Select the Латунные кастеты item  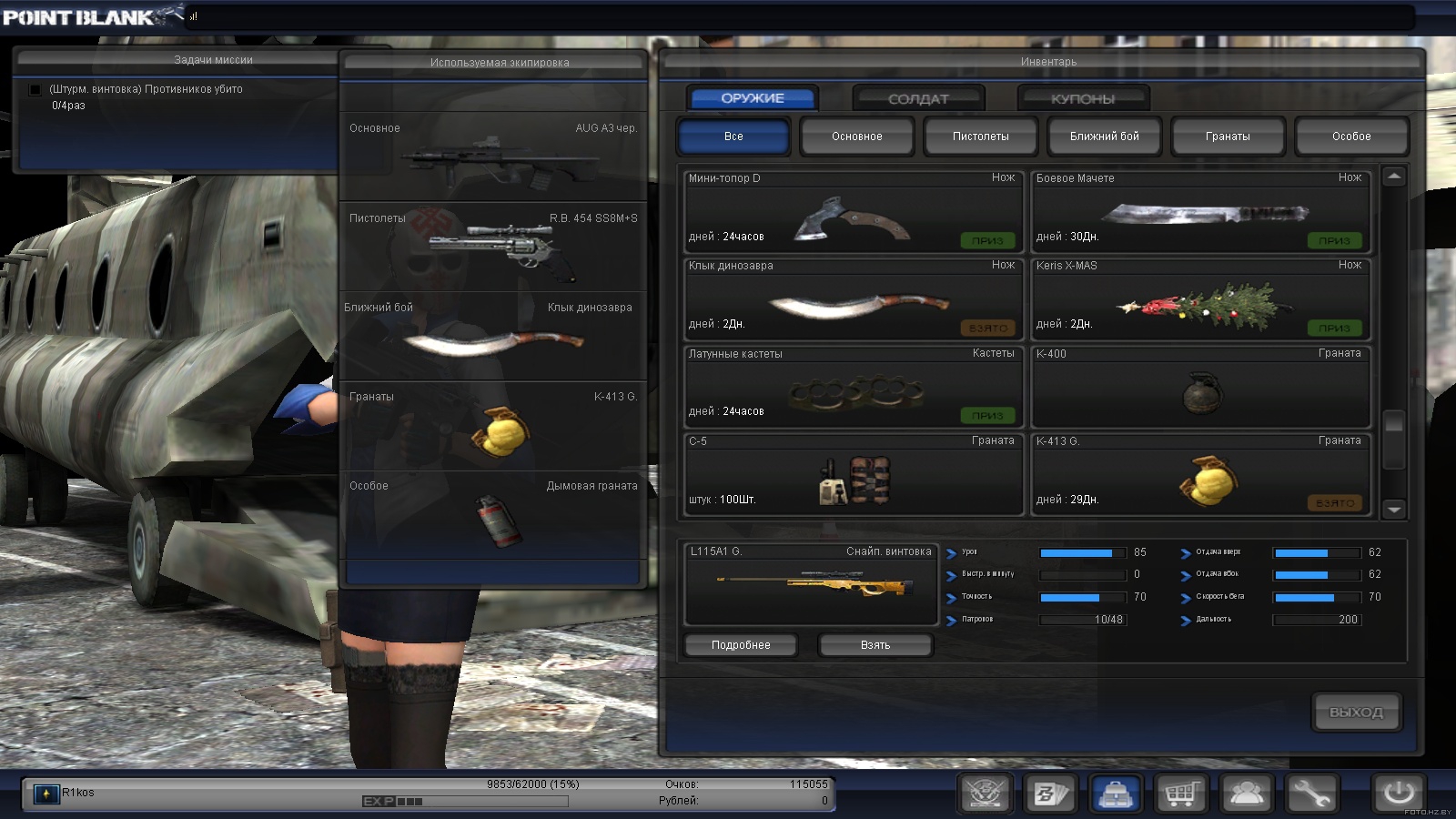[x=854, y=387]
